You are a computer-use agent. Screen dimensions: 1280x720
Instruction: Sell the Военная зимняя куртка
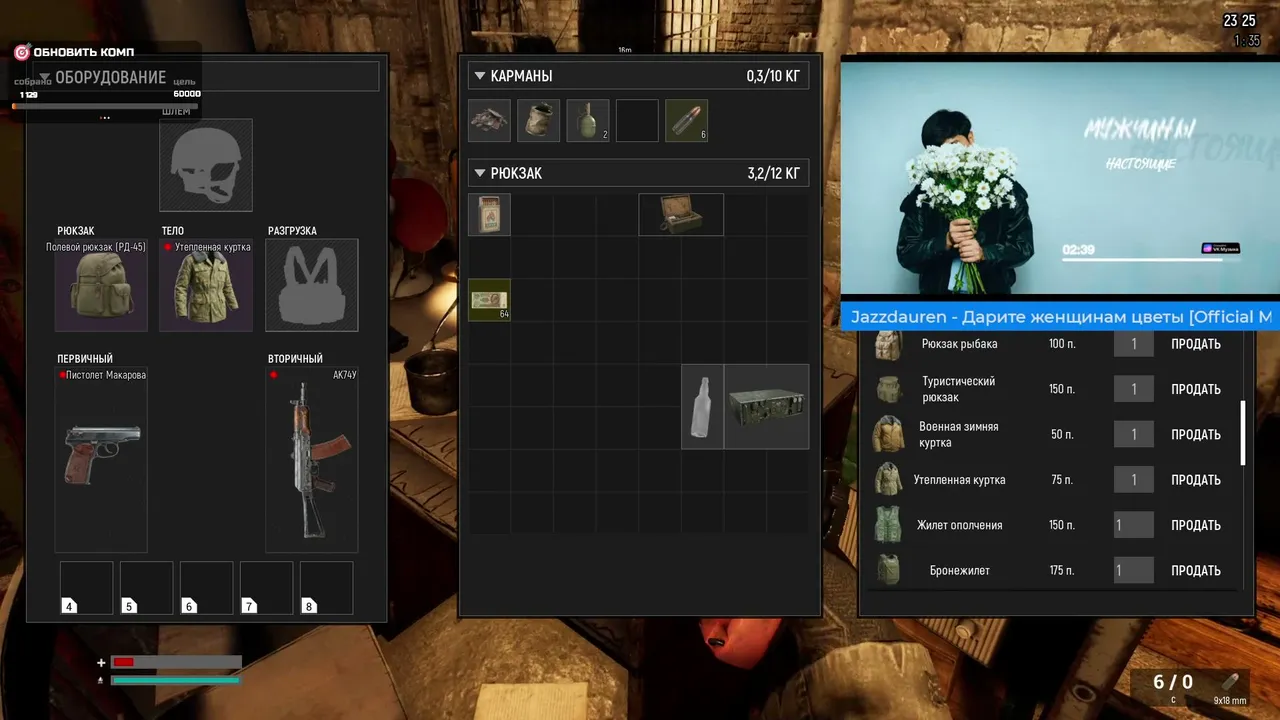[1196, 435]
